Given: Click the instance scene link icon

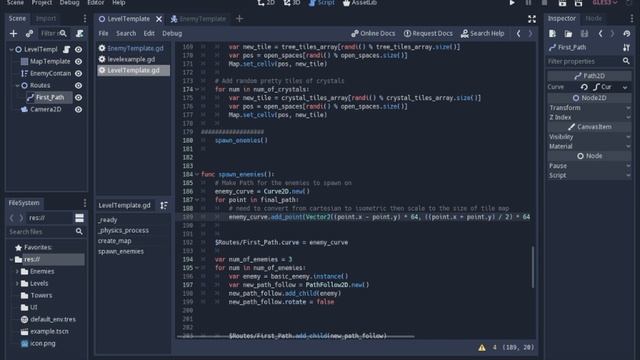Looking at the screenshot, I should click(x=29, y=33).
